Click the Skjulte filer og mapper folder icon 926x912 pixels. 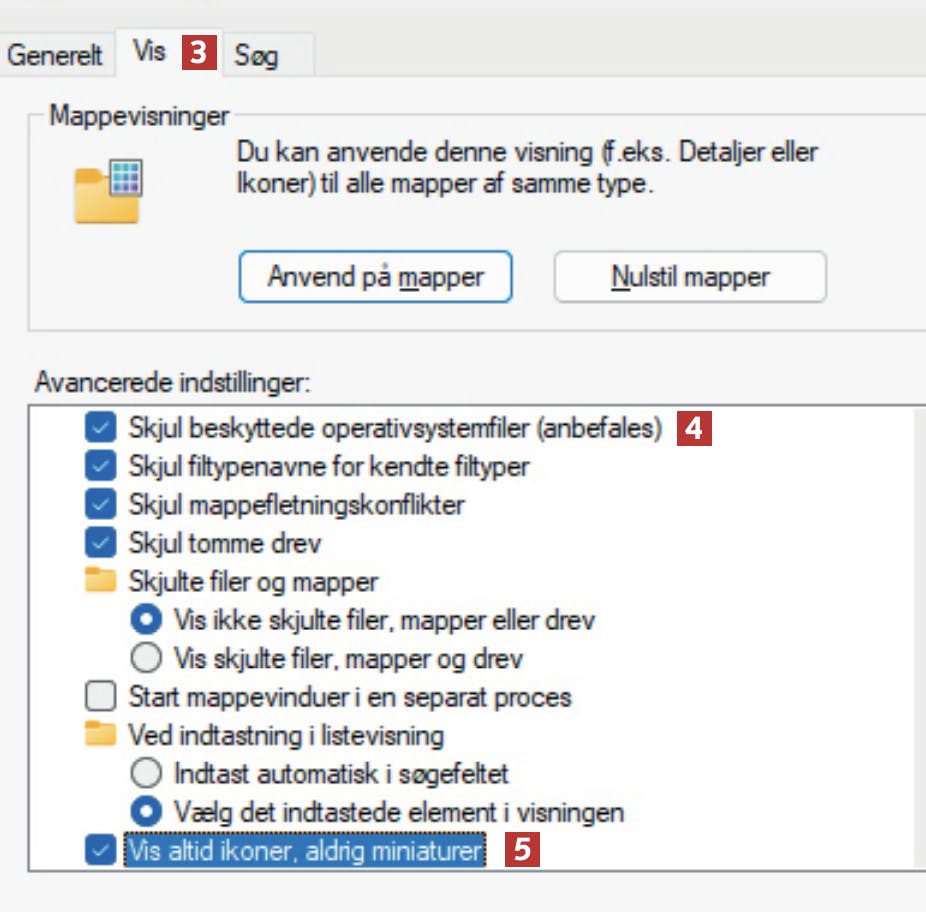pos(100,581)
